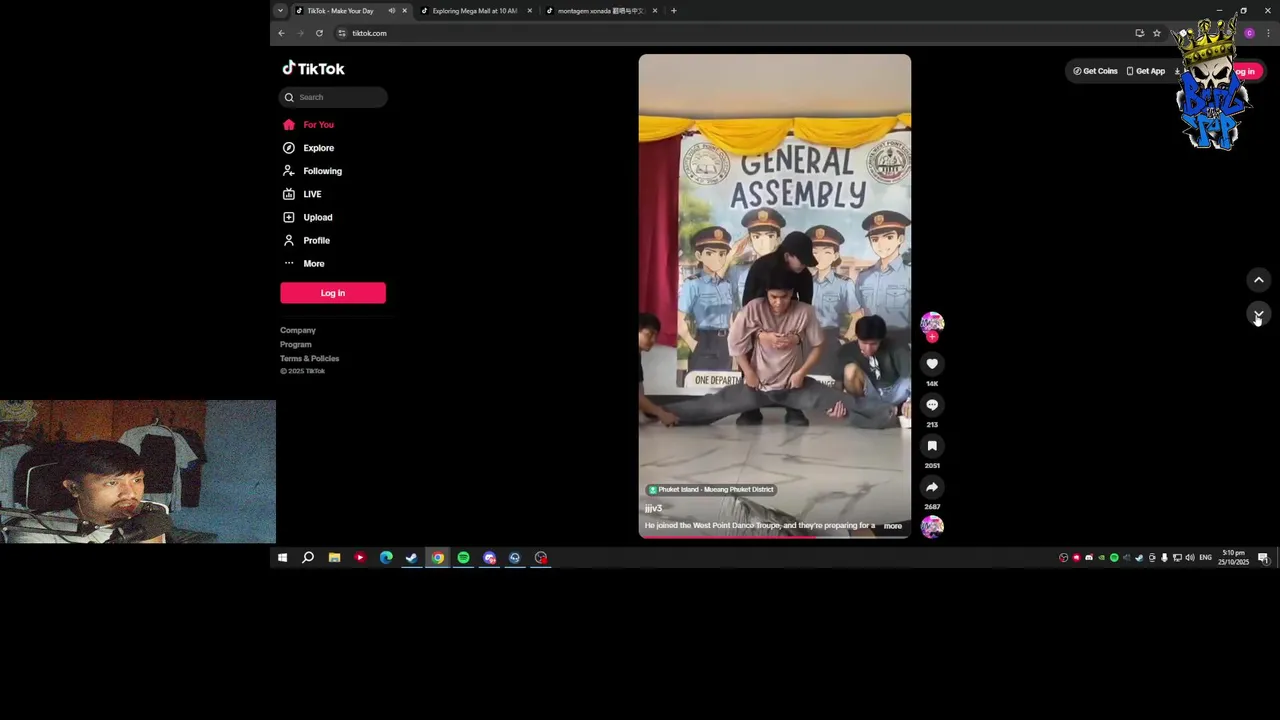Screen dimensions: 1280x720
Task: Switch to 'montagem xonada' tab
Action: point(600,11)
